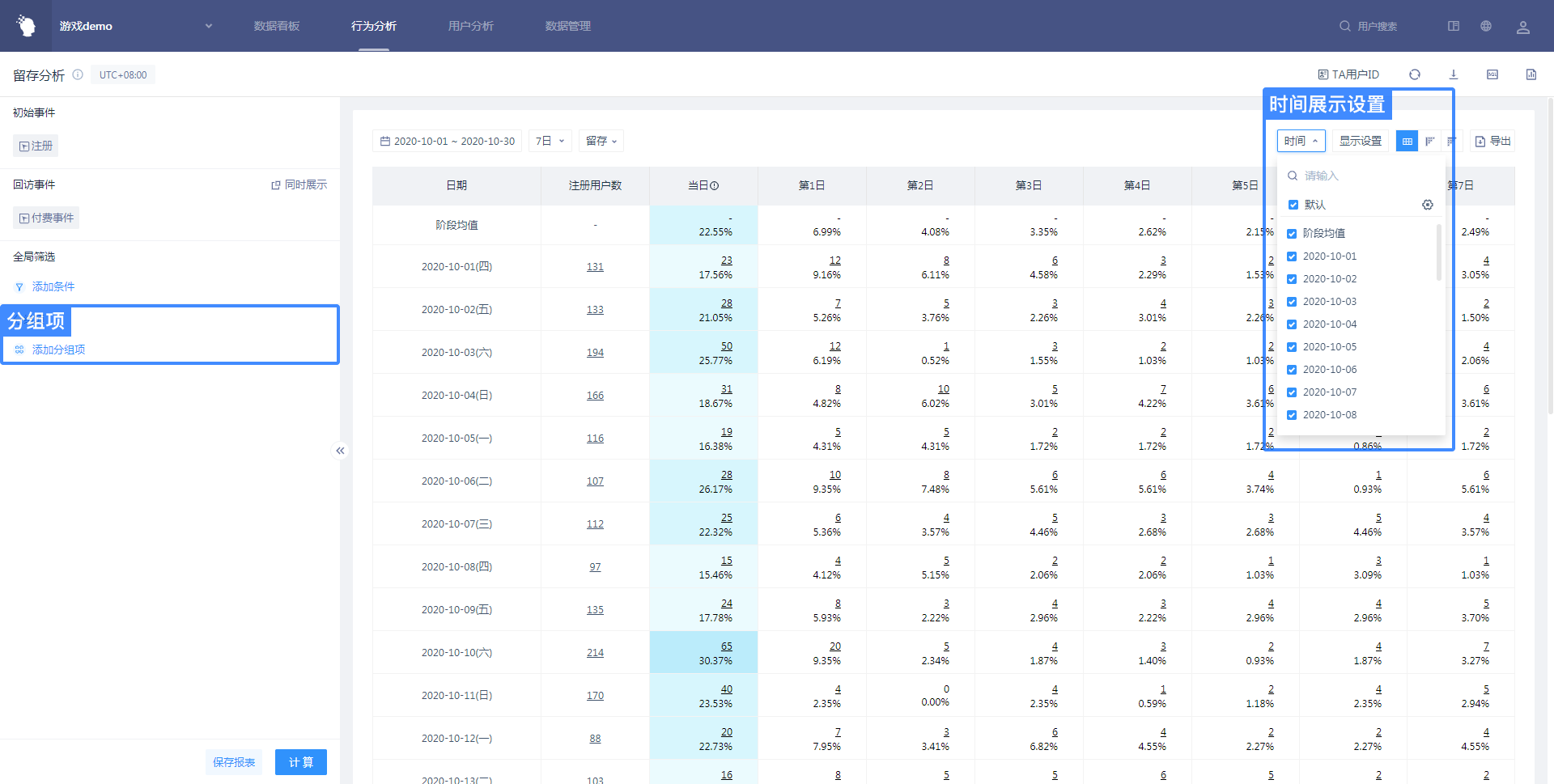Collapse the left panel with double-chevron
Image resolution: width=1554 pixels, height=784 pixels.
341,451
